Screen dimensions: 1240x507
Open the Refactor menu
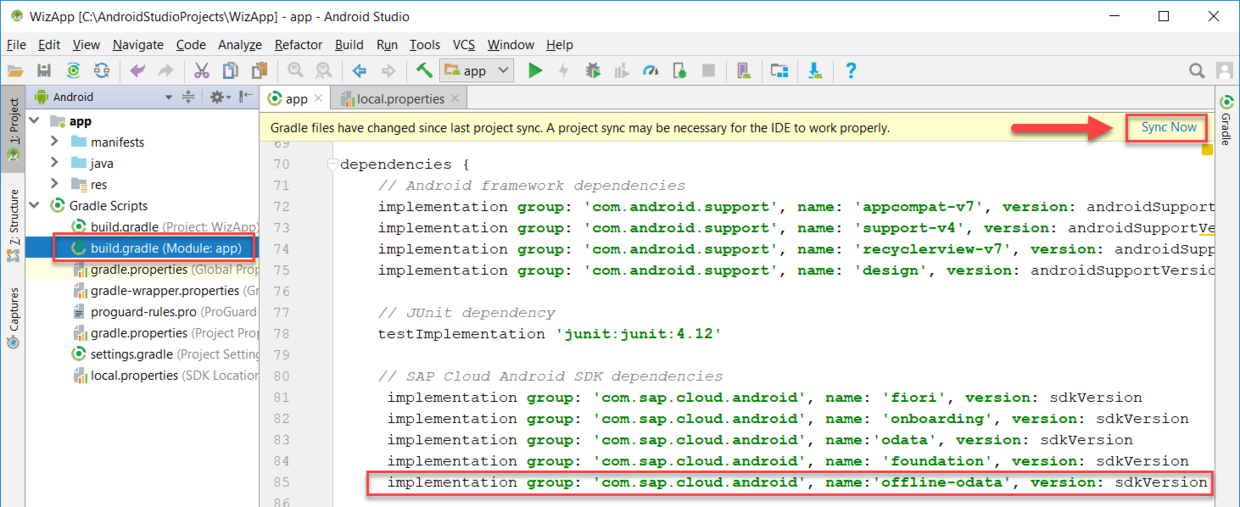[x=299, y=45]
